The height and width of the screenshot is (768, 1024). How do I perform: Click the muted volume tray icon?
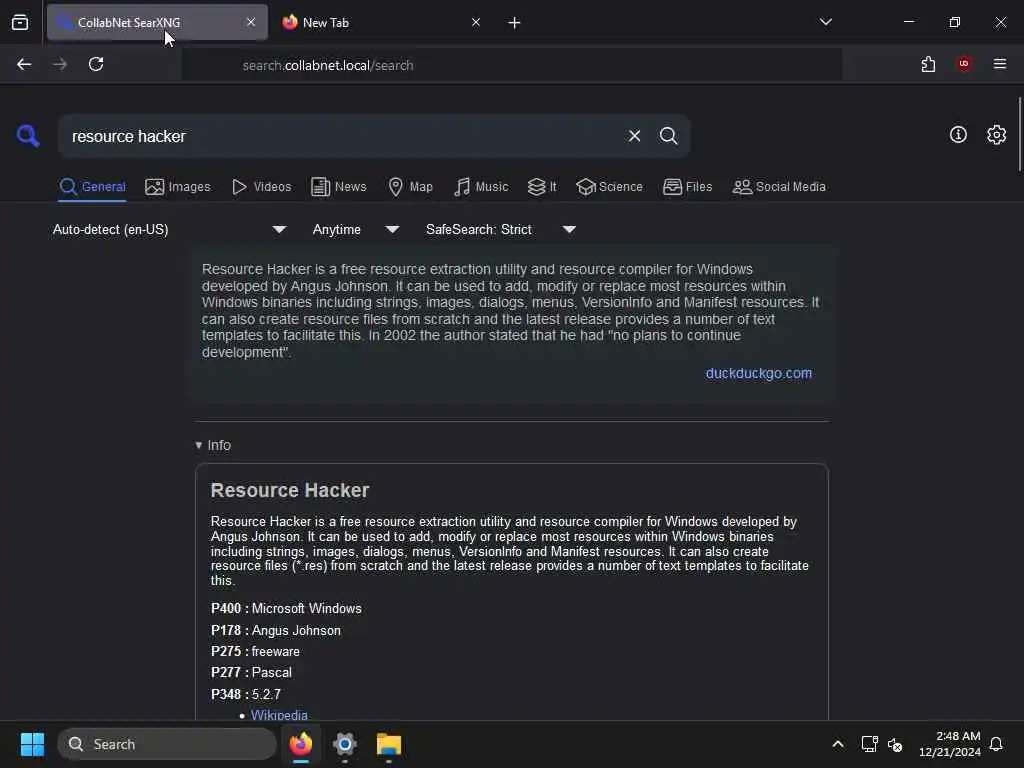click(x=895, y=744)
